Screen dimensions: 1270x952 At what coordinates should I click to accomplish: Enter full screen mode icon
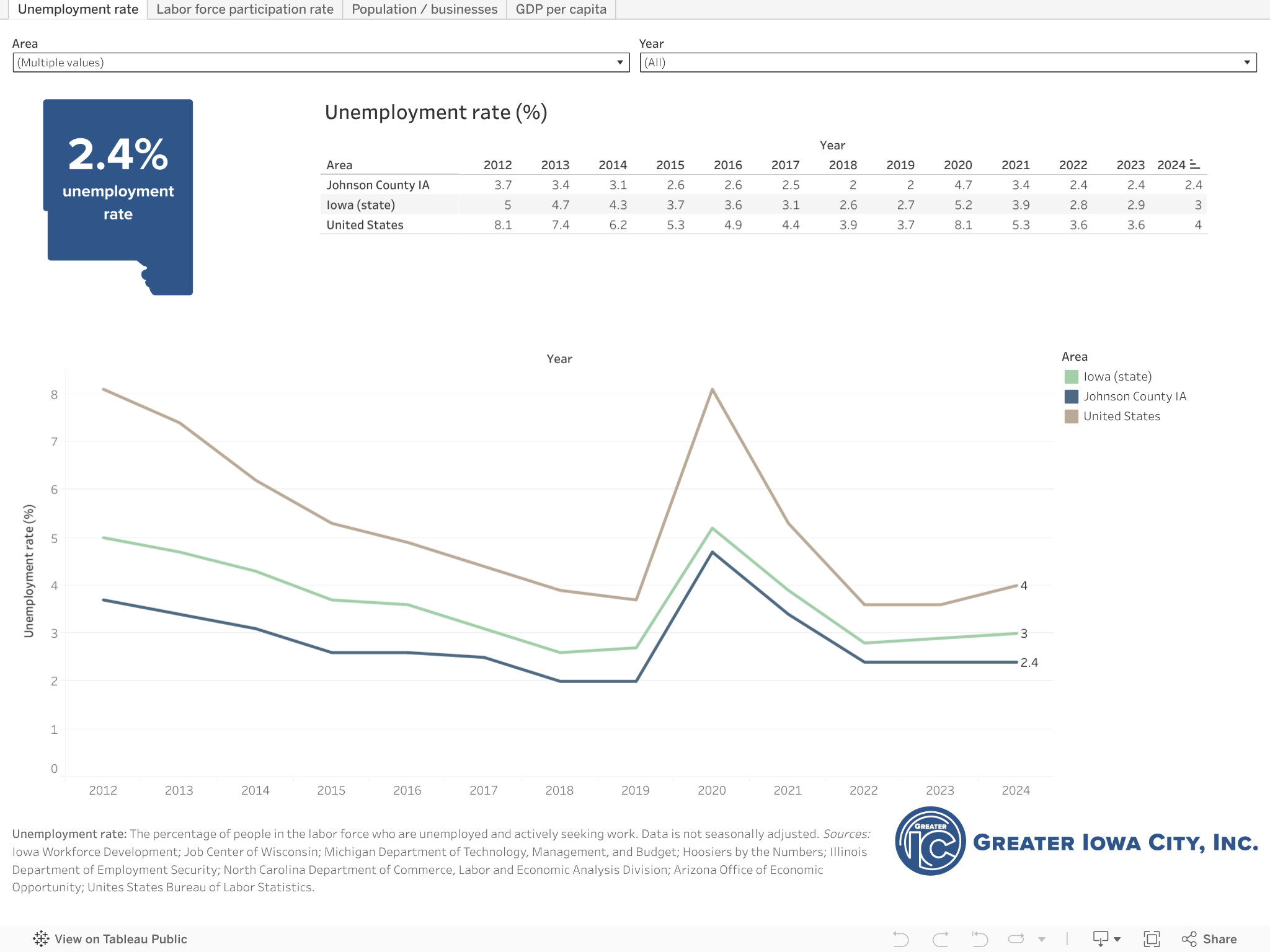pyautogui.click(x=1151, y=939)
